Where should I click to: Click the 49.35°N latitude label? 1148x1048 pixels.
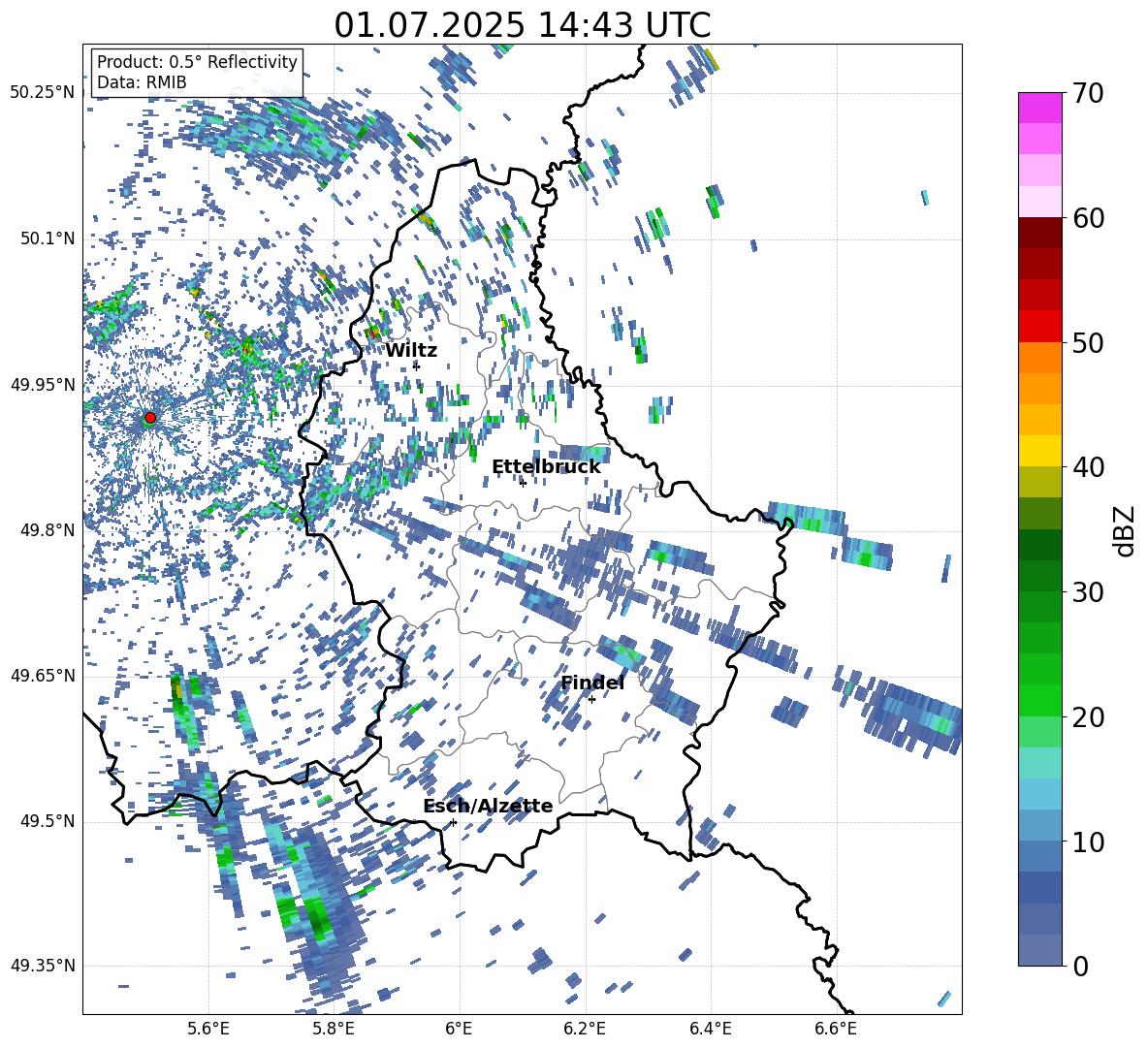43,966
